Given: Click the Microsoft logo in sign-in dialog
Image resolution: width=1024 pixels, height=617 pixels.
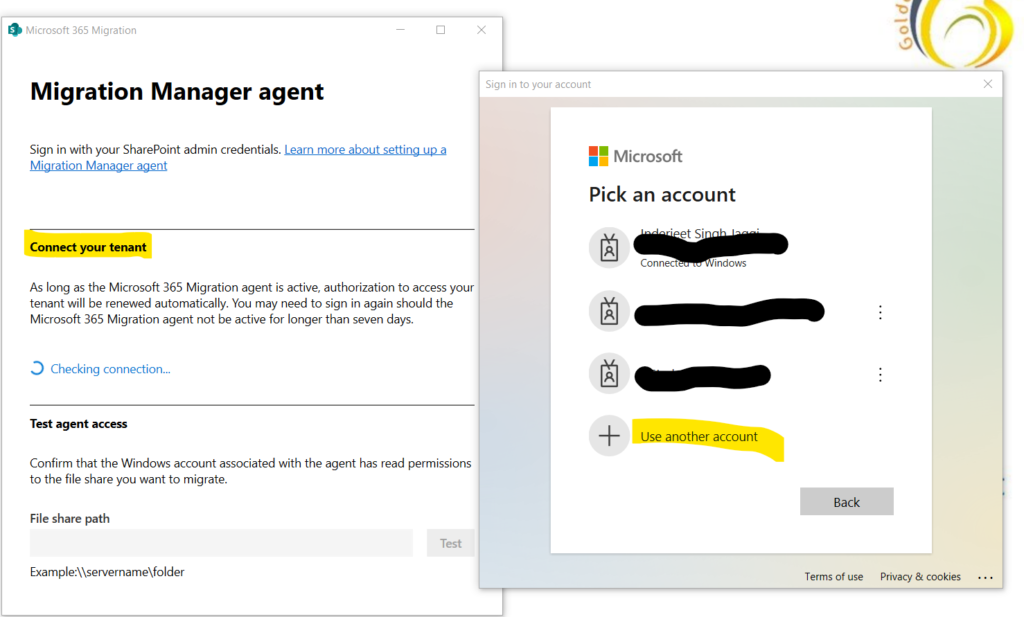Looking at the screenshot, I should [x=635, y=157].
